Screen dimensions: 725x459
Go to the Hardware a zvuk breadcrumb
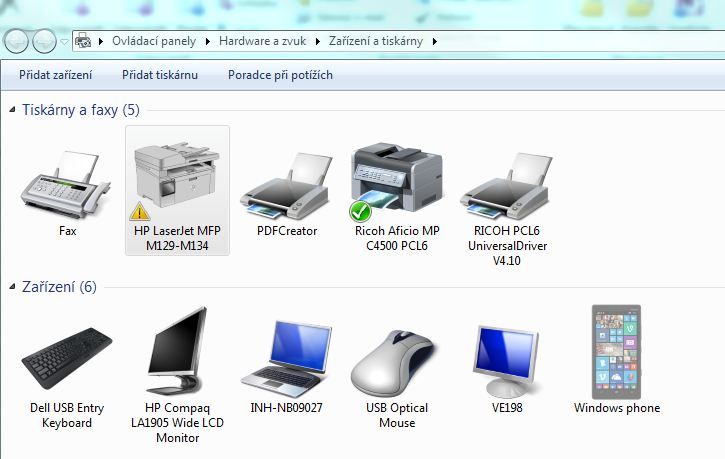(262, 41)
